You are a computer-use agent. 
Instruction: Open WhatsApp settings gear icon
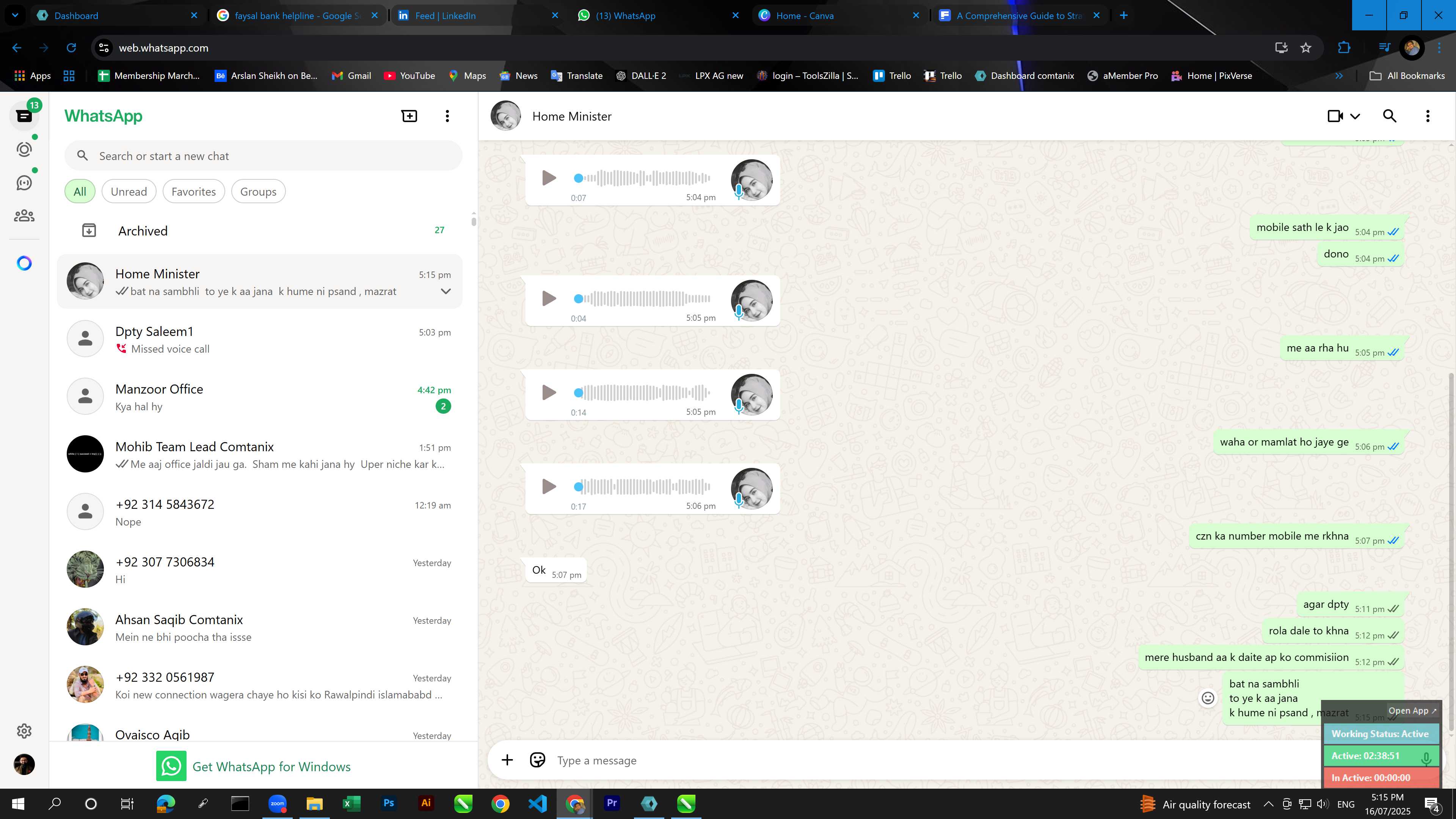[24, 731]
